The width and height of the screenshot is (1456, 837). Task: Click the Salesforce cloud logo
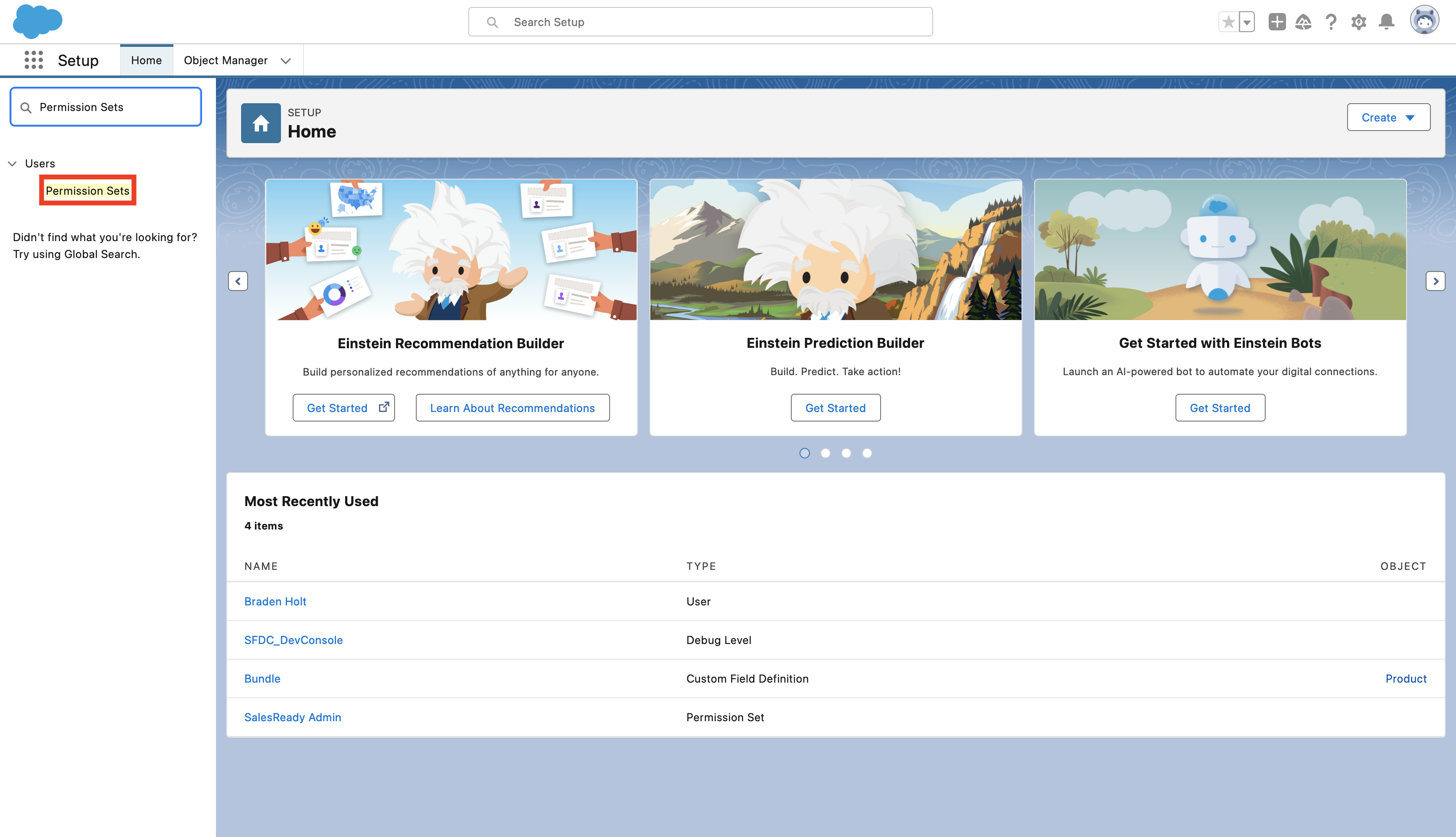click(x=37, y=21)
